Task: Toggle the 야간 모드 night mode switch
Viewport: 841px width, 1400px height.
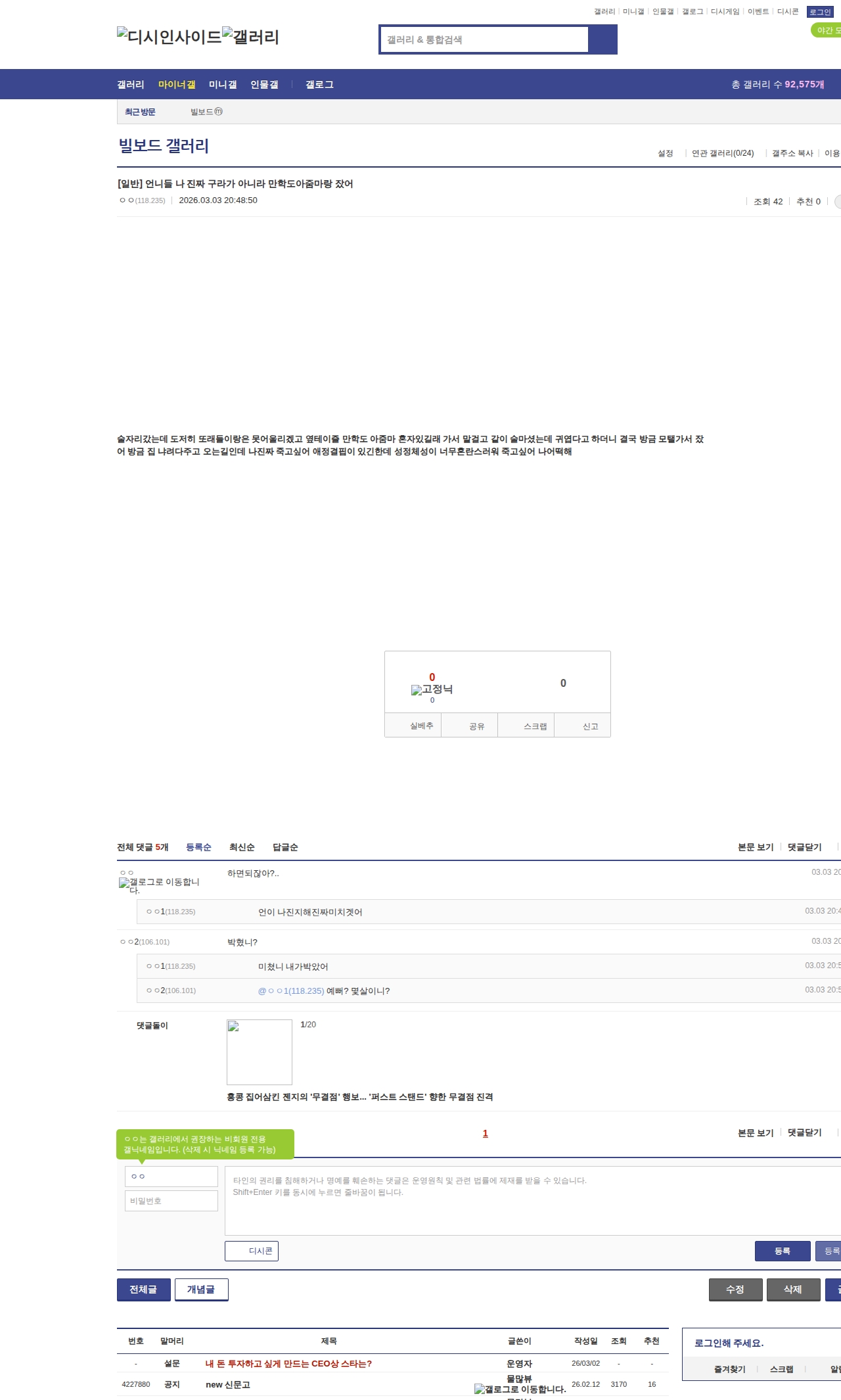Action: [827, 30]
